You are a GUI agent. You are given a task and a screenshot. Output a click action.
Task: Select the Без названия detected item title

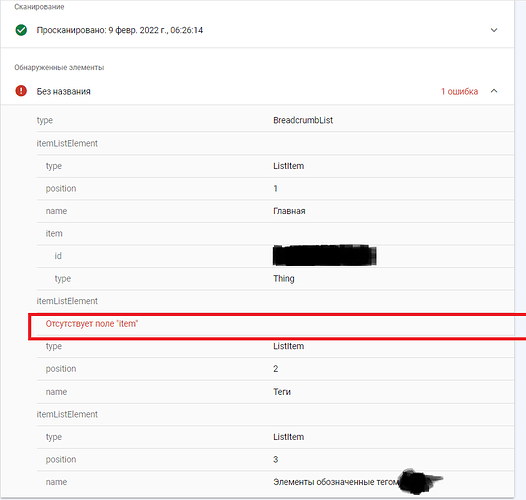click(63, 91)
